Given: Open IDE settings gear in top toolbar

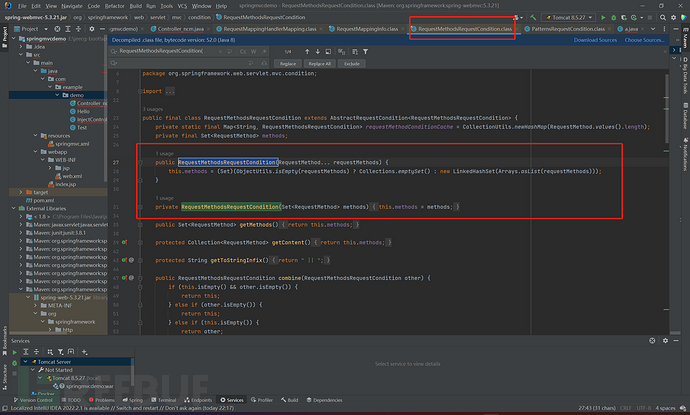Looking at the screenshot, I should [x=673, y=18].
